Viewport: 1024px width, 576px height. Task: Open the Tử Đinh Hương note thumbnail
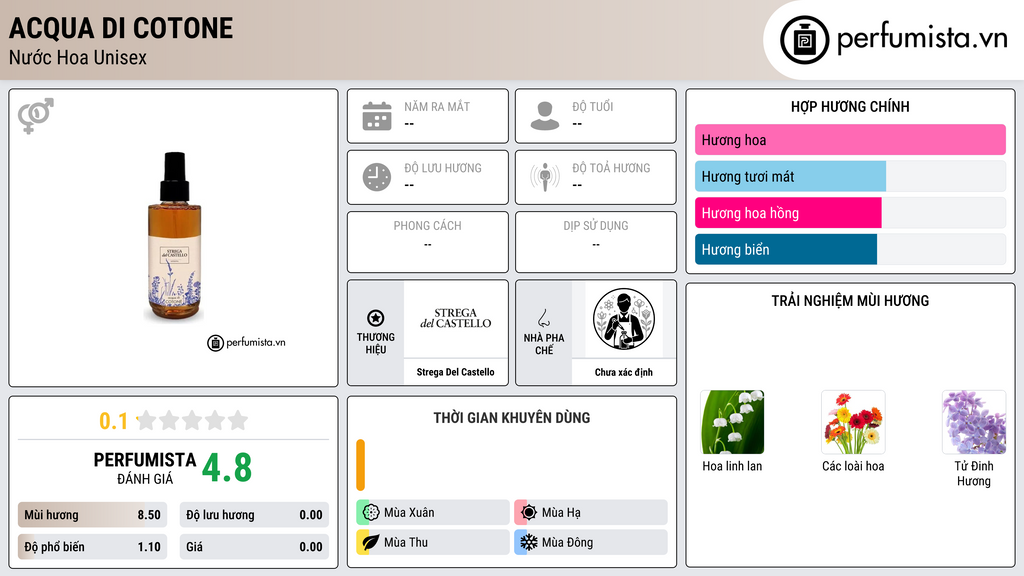[x=974, y=422]
